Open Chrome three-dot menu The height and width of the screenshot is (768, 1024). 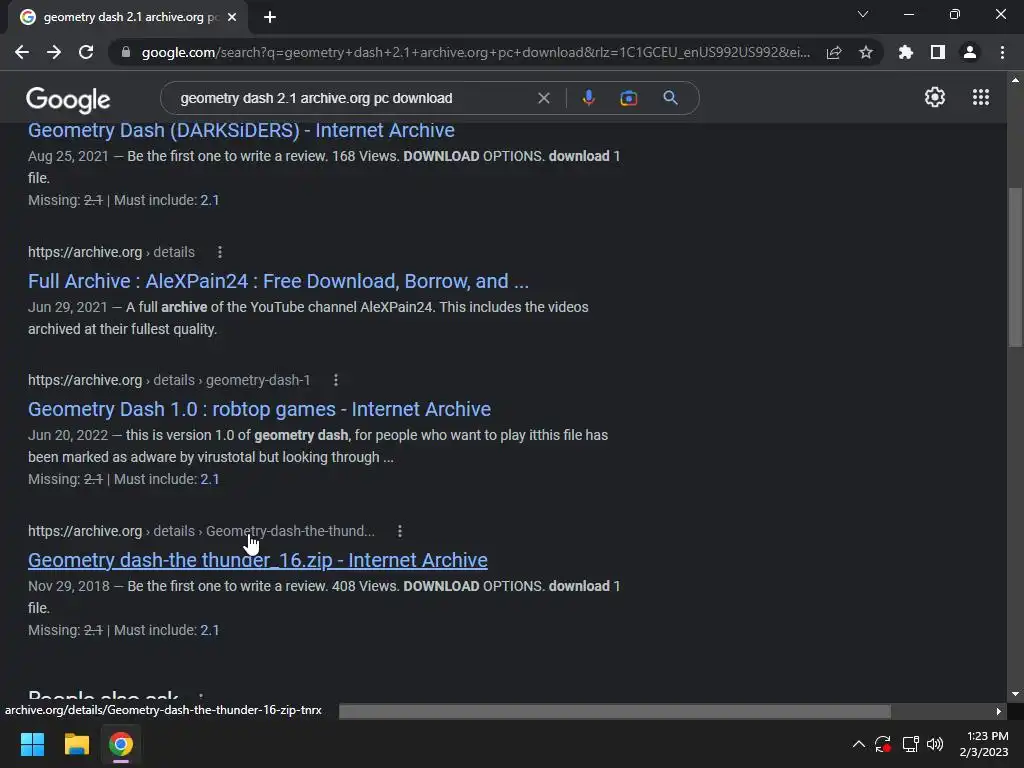click(1002, 52)
